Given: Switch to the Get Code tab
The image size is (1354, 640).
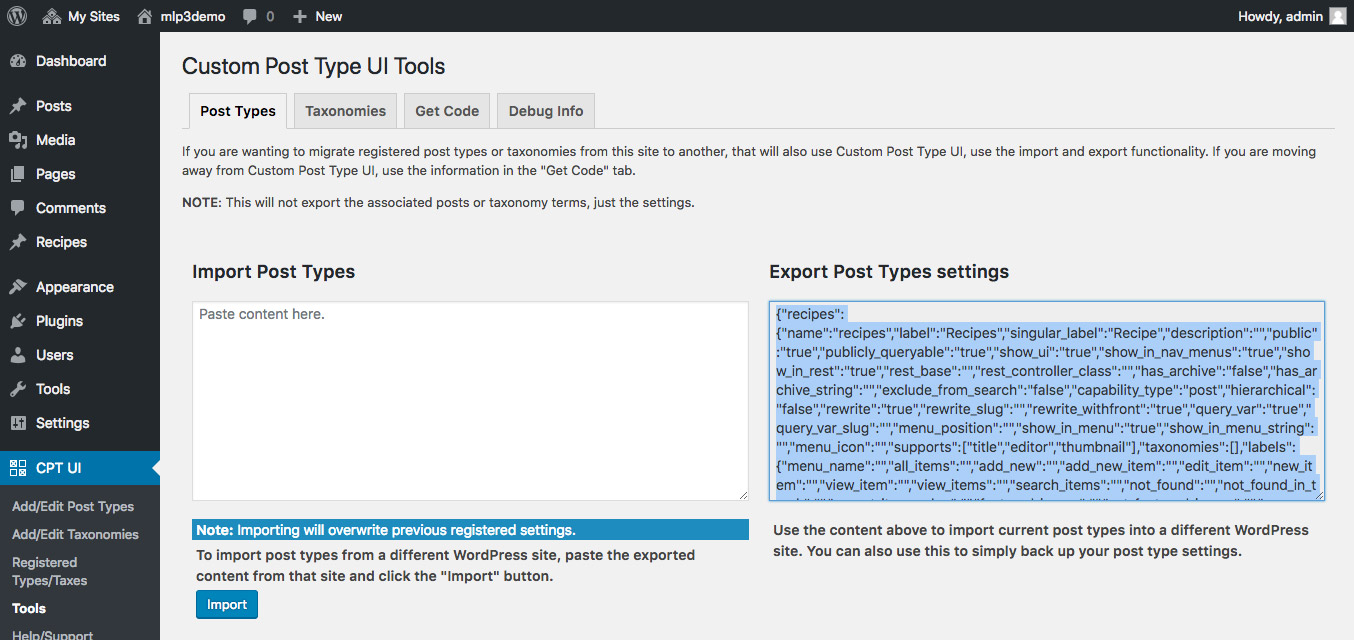Looking at the screenshot, I should pos(447,111).
